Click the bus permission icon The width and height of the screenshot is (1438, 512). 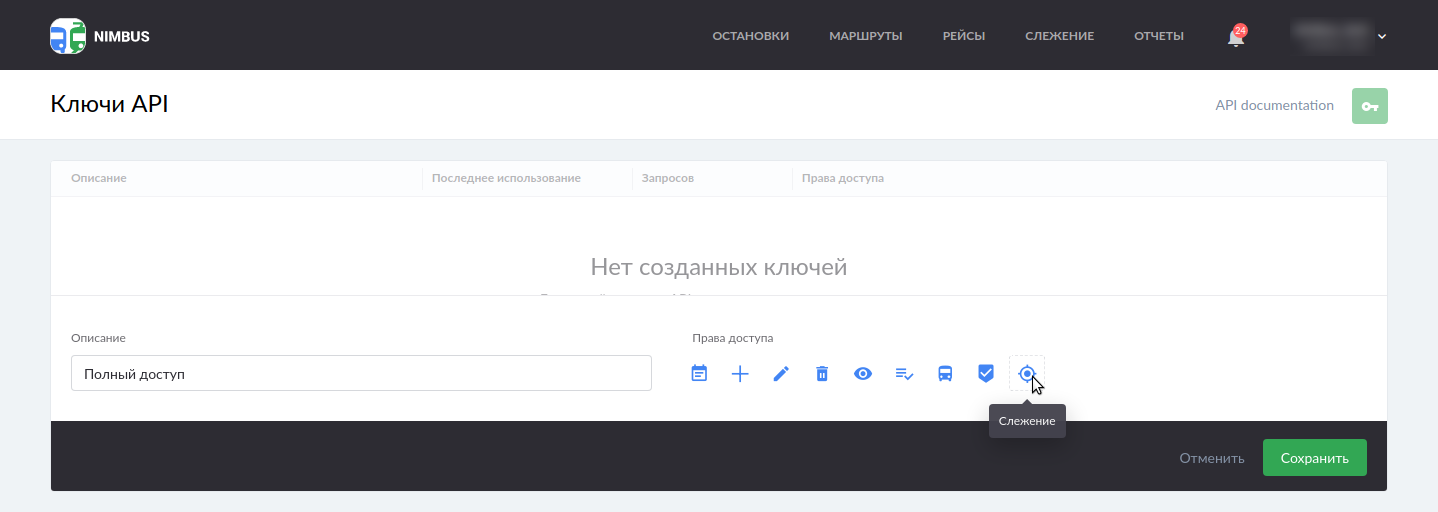click(x=945, y=374)
